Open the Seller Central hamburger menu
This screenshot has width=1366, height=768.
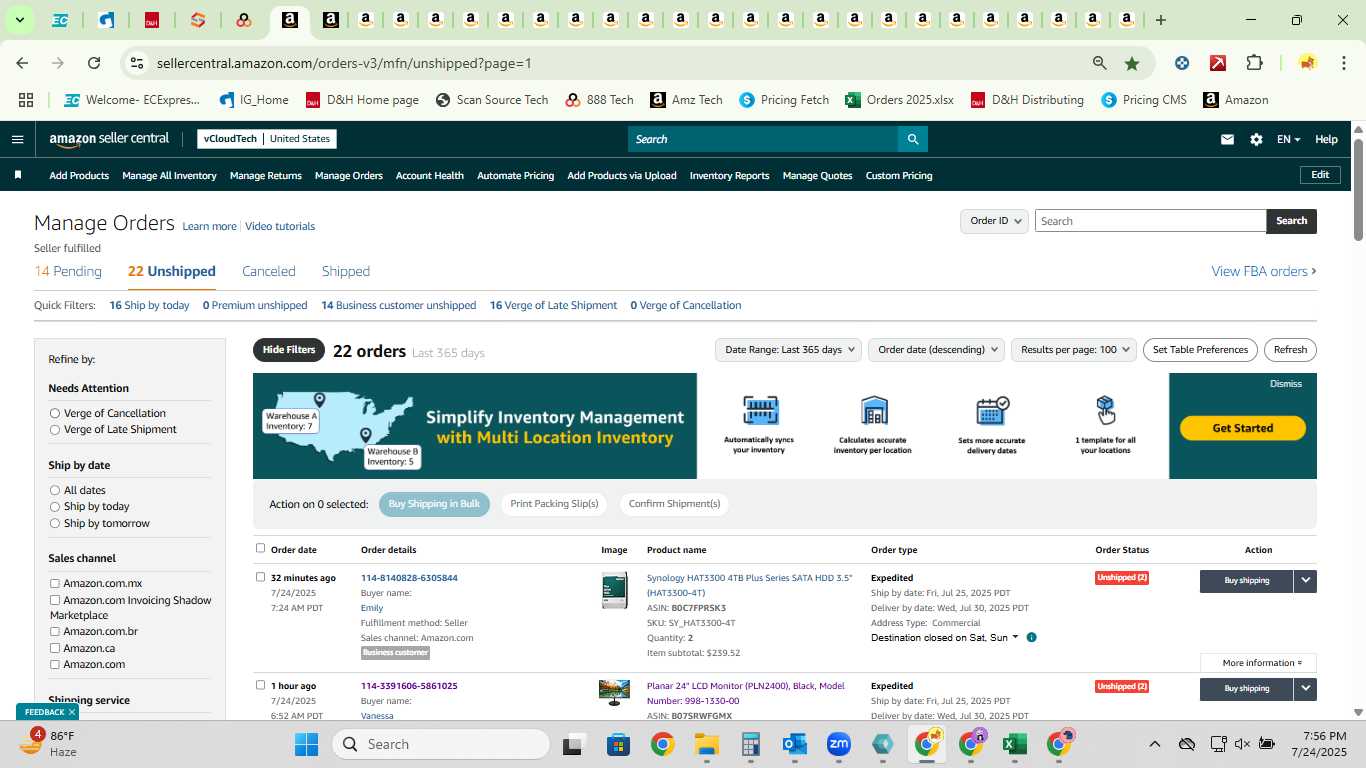(x=17, y=139)
